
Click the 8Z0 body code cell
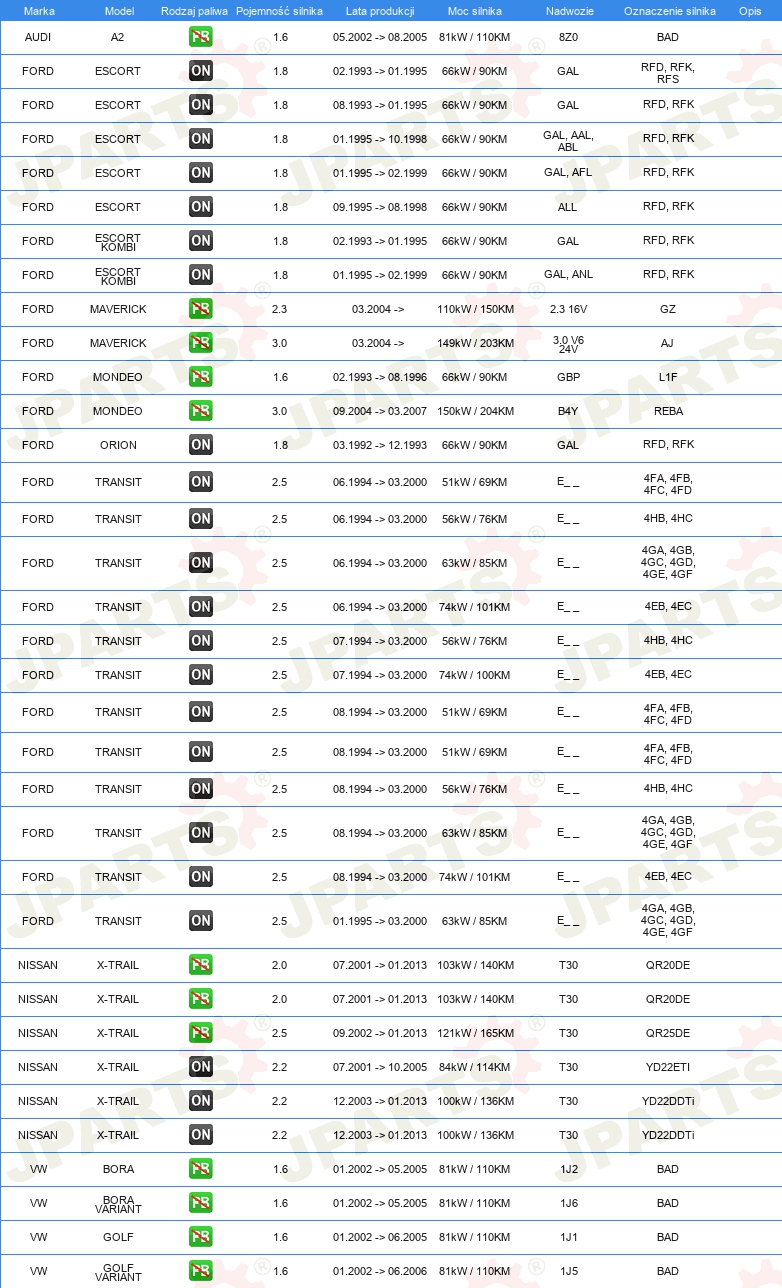click(x=568, y=37)
